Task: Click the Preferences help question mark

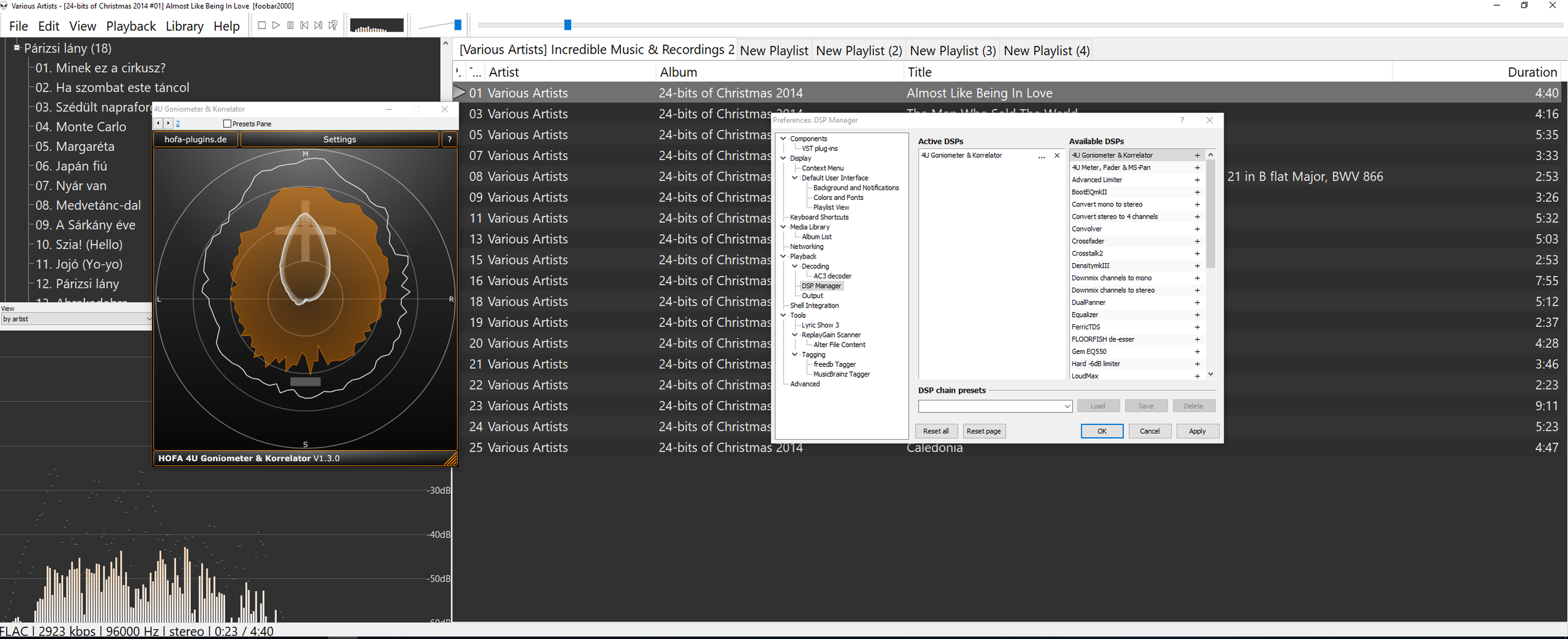Action: 1182,121
